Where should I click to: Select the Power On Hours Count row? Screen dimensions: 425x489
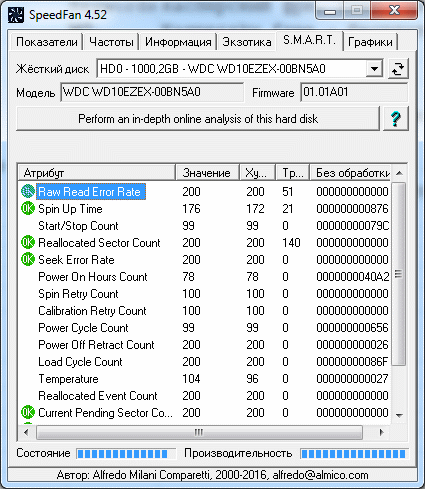point(205,277)
